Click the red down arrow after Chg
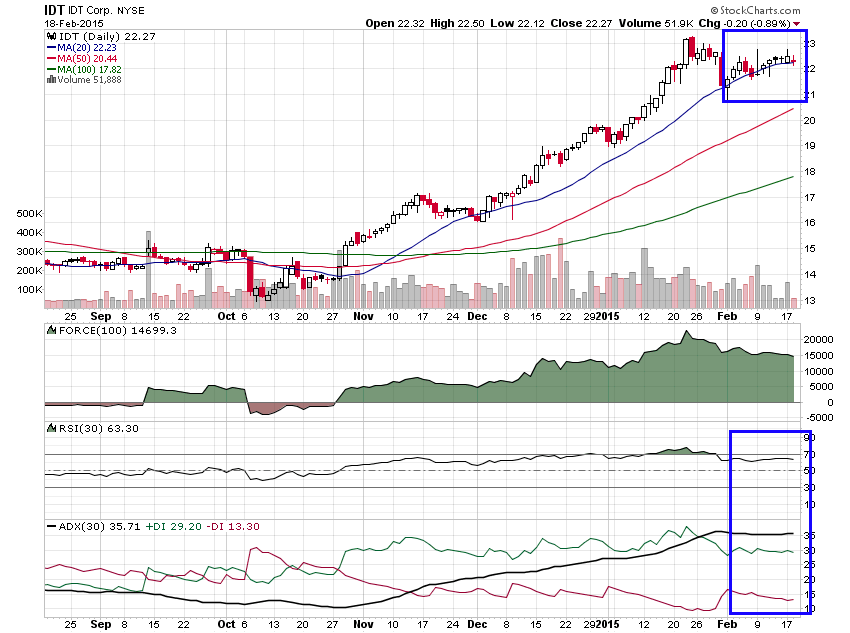Image resolution: width=850 pixels, height=633 pixels. 796,24
